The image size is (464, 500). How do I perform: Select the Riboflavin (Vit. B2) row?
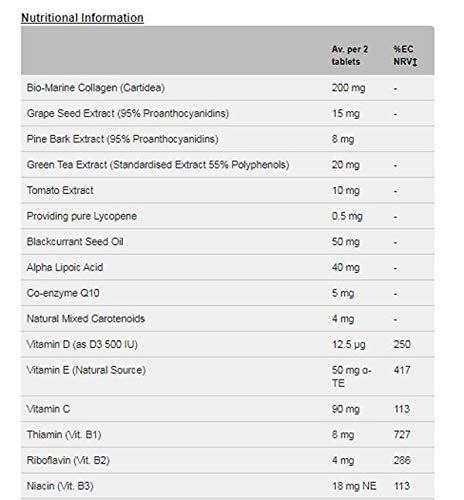coord(228,460)
